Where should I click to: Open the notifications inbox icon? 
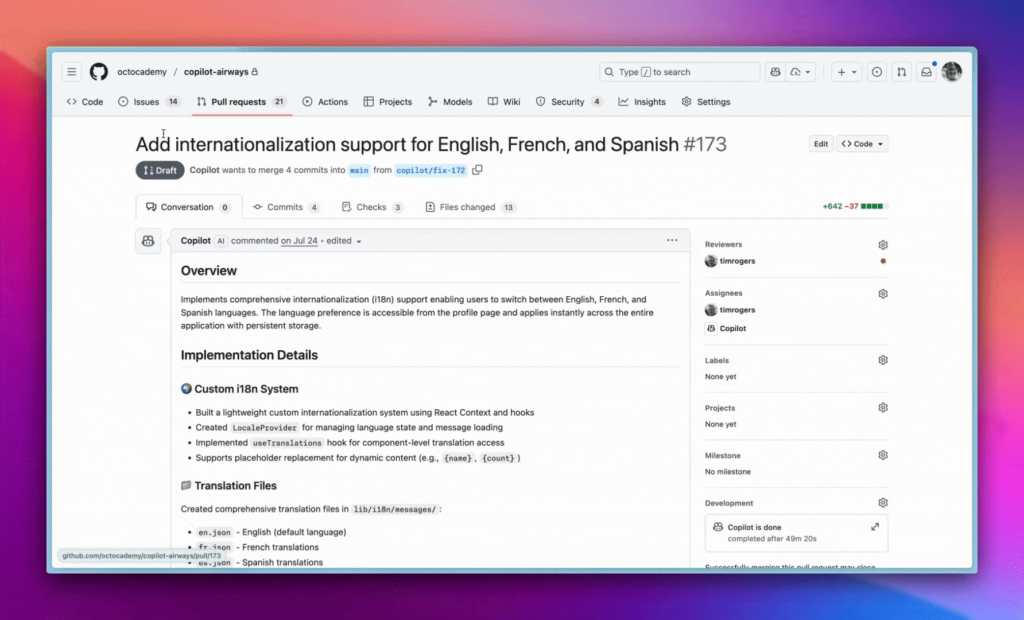[x=926, y=72]
